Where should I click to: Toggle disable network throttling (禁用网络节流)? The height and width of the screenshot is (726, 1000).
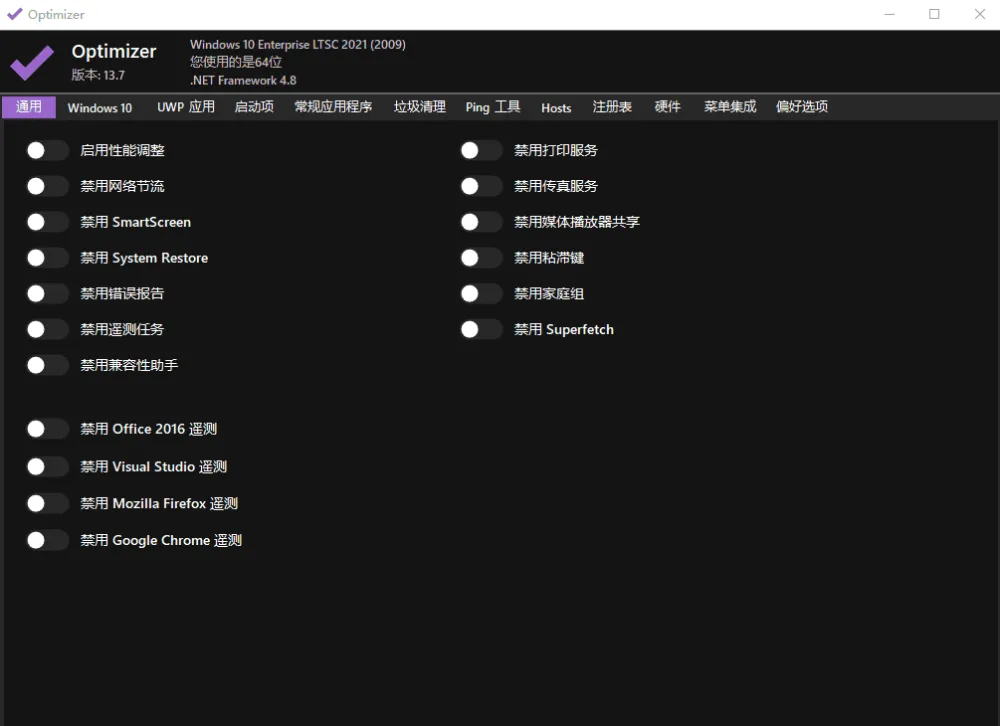click(46, 185)
